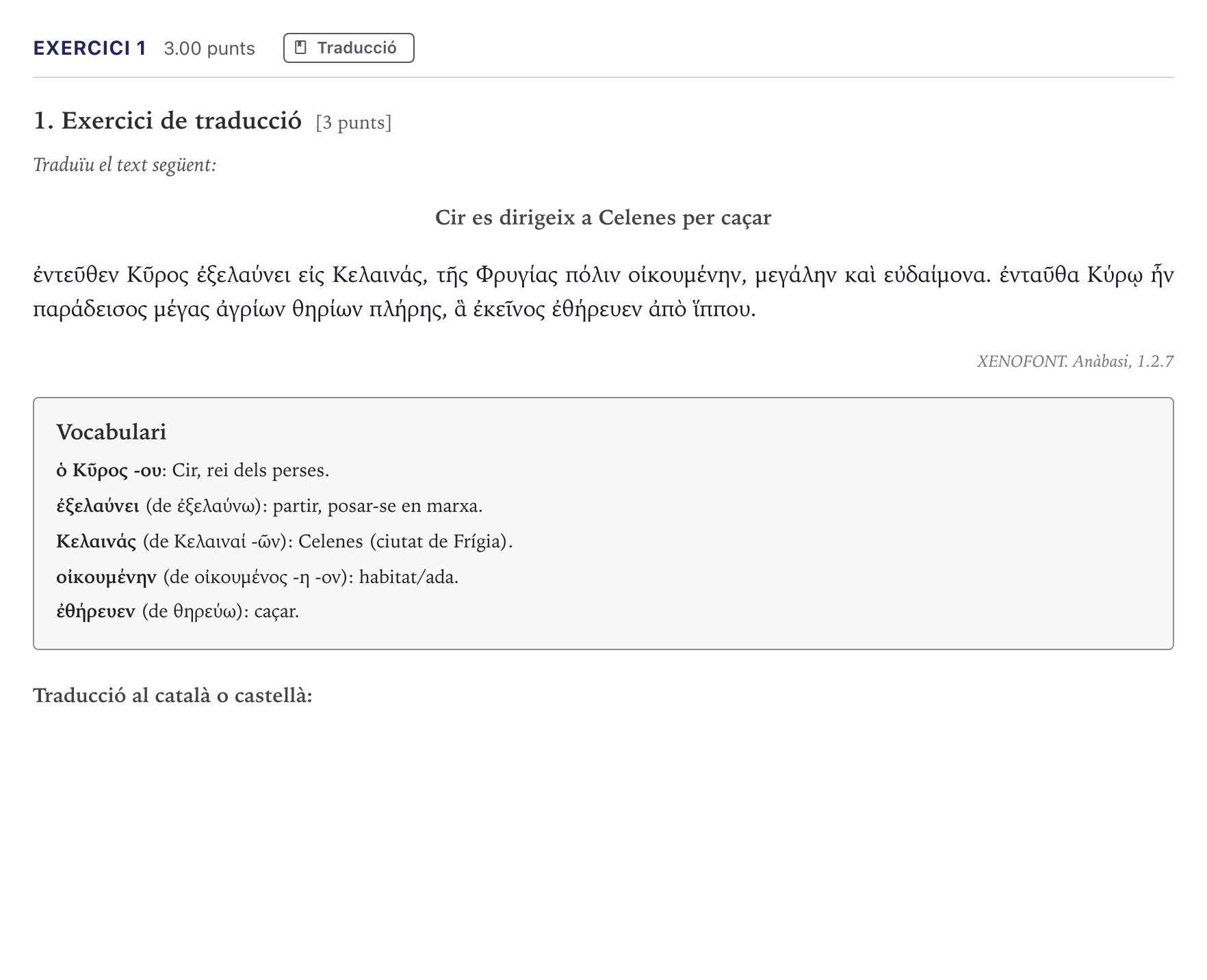1207x980 pixels.
Task: Click the label Traducció al català o castellà
Action: [x=172, y=695]
